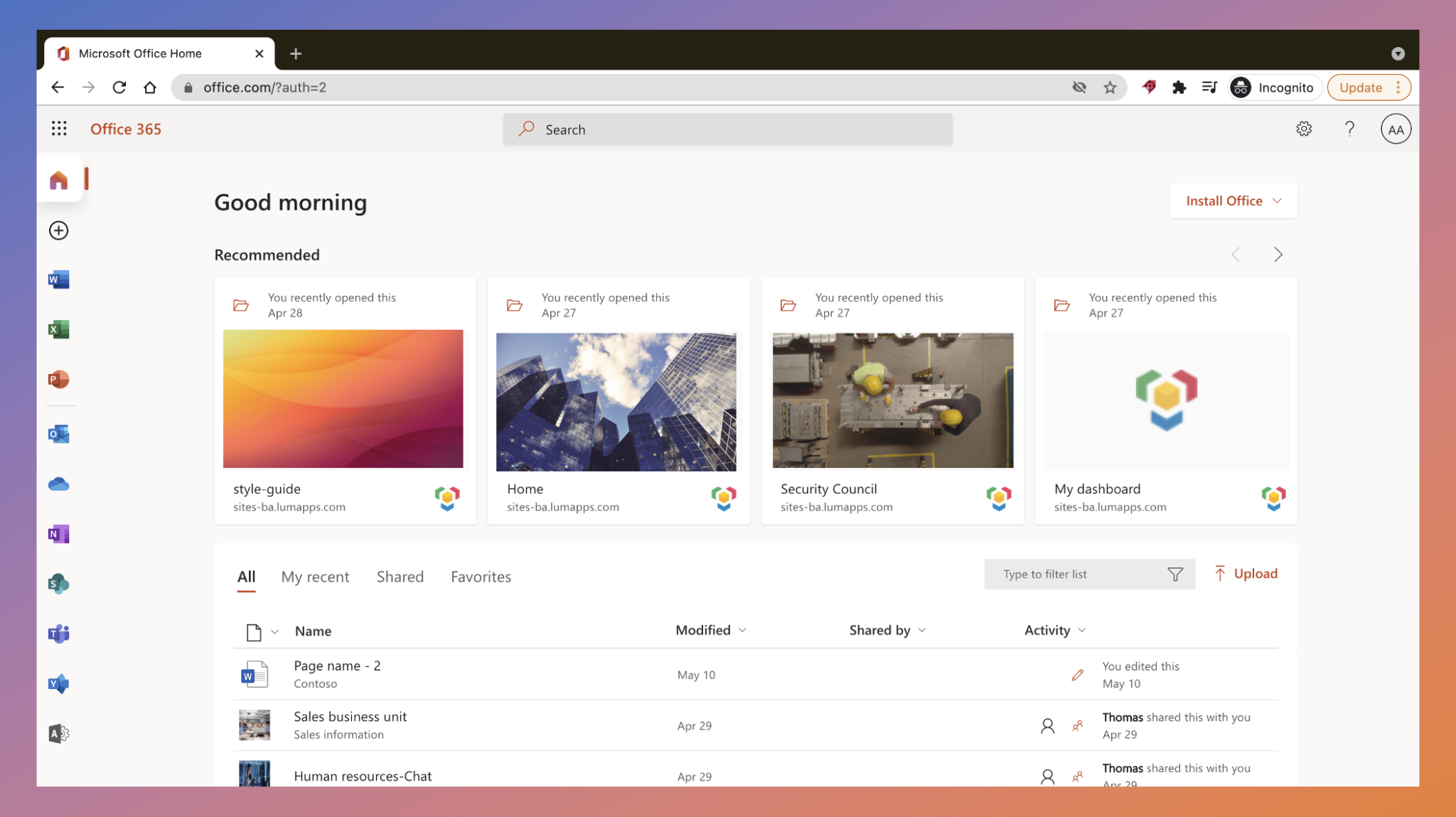
Task: Open SharePoint from the sidebar
Action: point(59,584)
